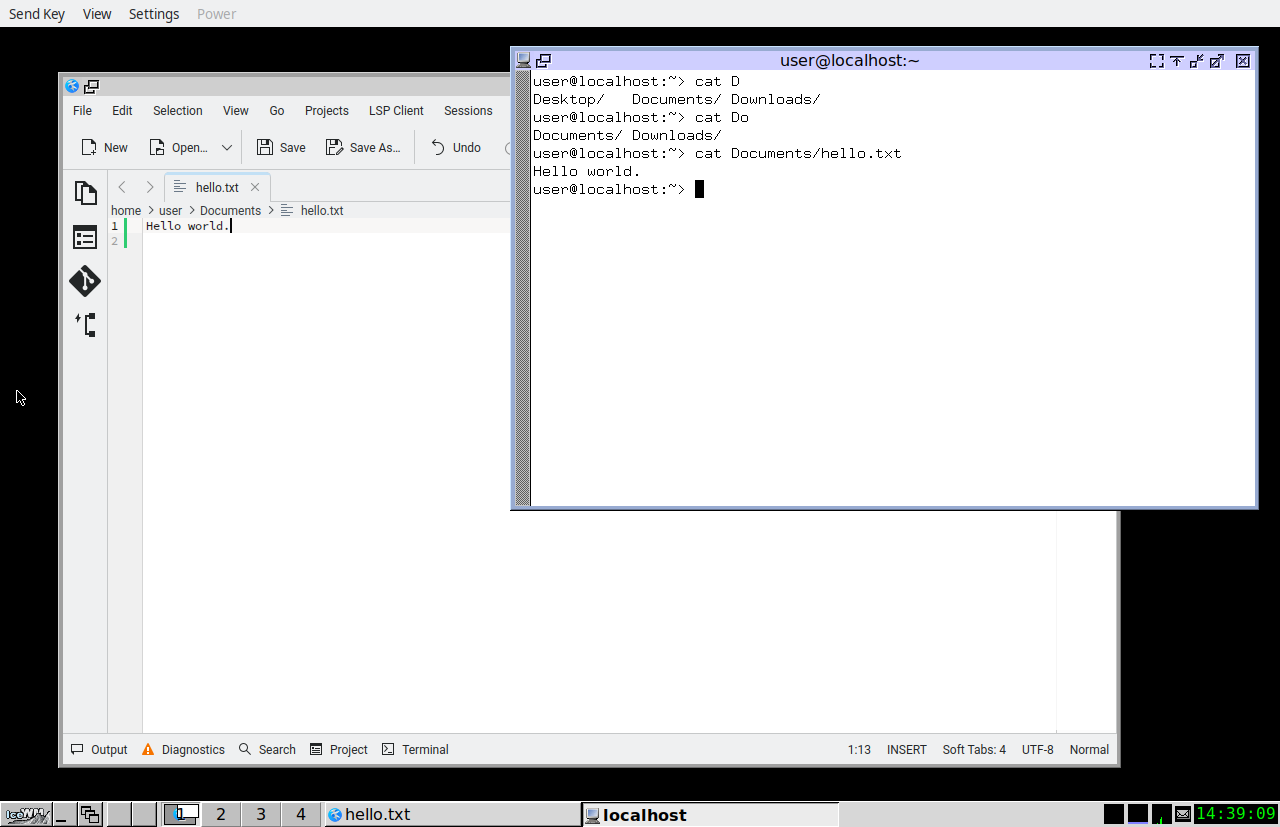Switch to workspace 2
The height and width of the screenshot is (827, 1280).
pyautogui.click(x=221, y=814)
